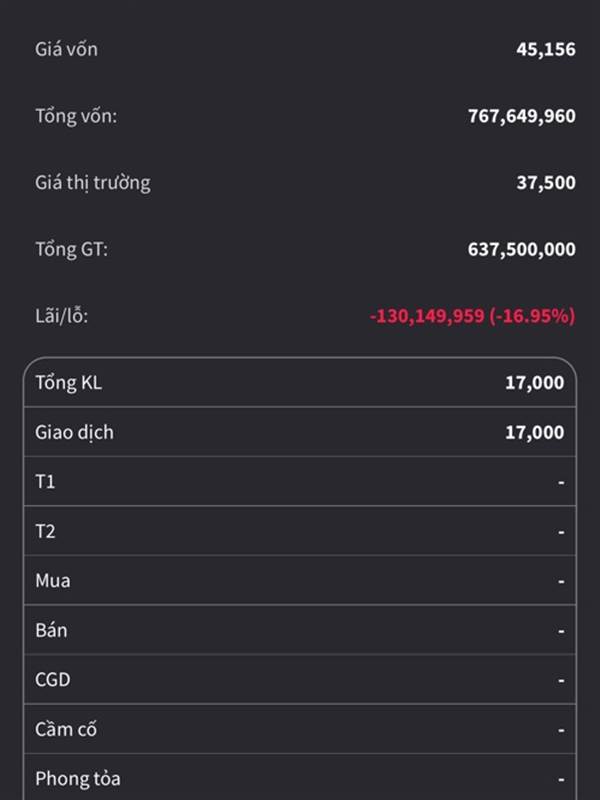Select the Phong tỏa row
The width and height of the screenshot is (600, 800).
(300, 777)
